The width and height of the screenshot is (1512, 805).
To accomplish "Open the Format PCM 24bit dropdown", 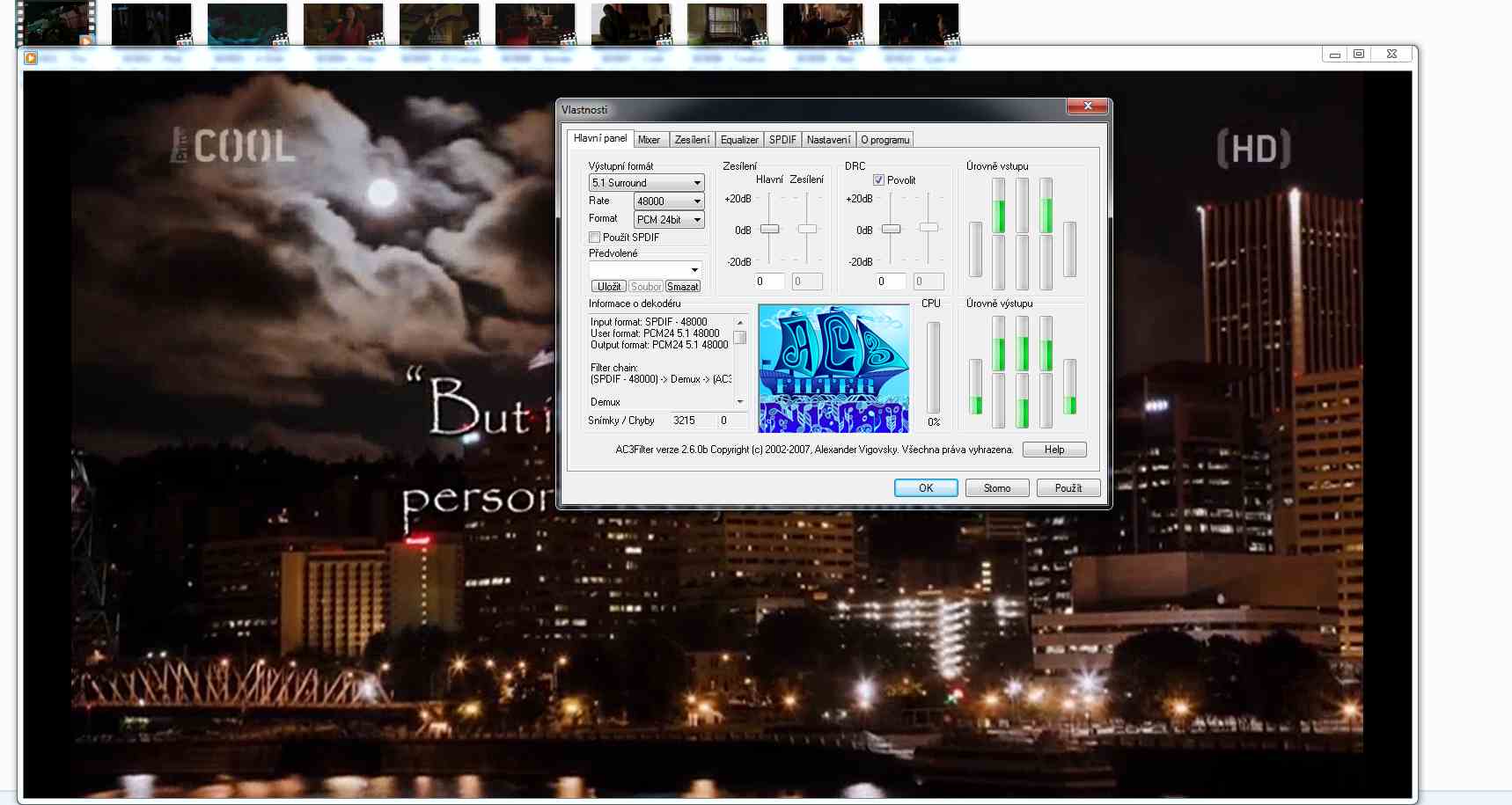I will [669, 220].
